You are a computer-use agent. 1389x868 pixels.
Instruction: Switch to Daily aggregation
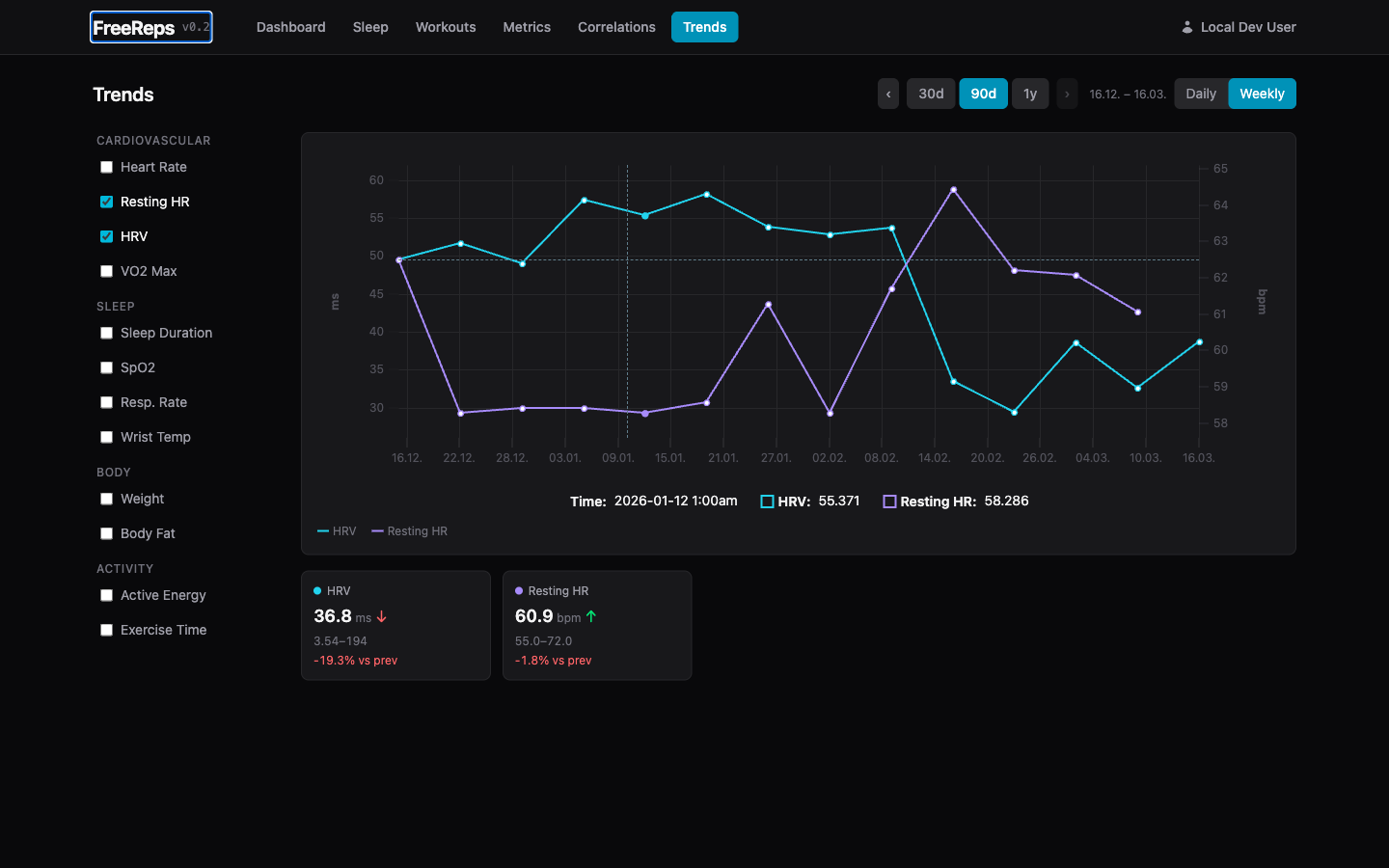(1201, 94)
